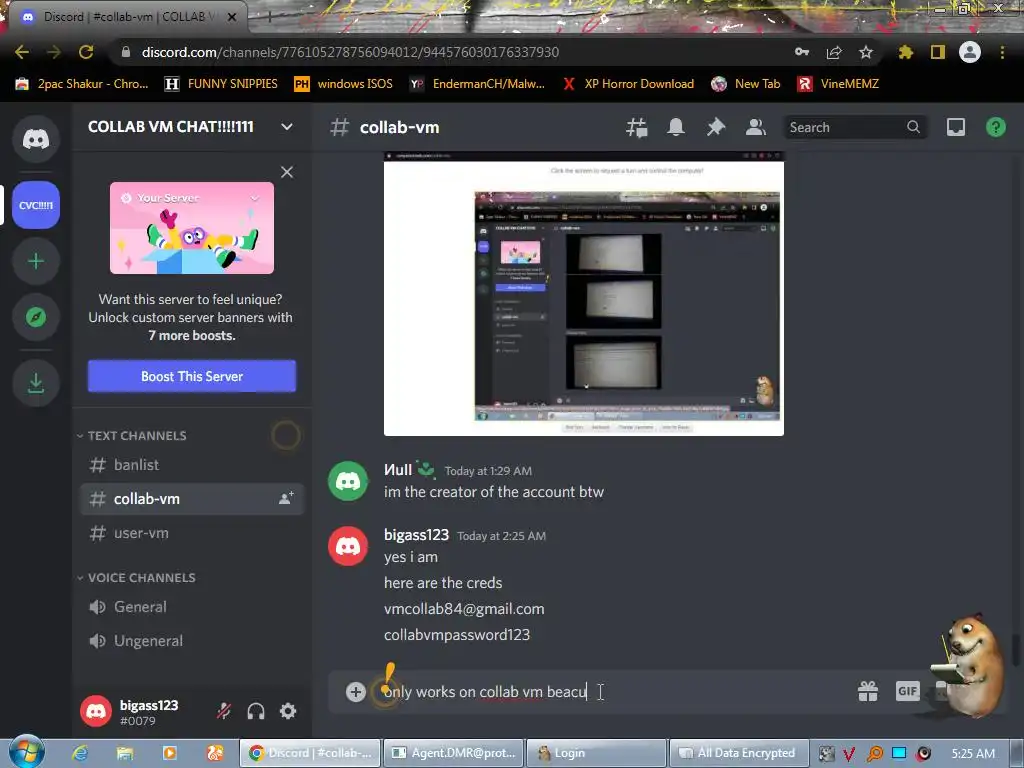Open the posted screenshot image attachment
1024x768 pixels.
click(x=584, y=294)
